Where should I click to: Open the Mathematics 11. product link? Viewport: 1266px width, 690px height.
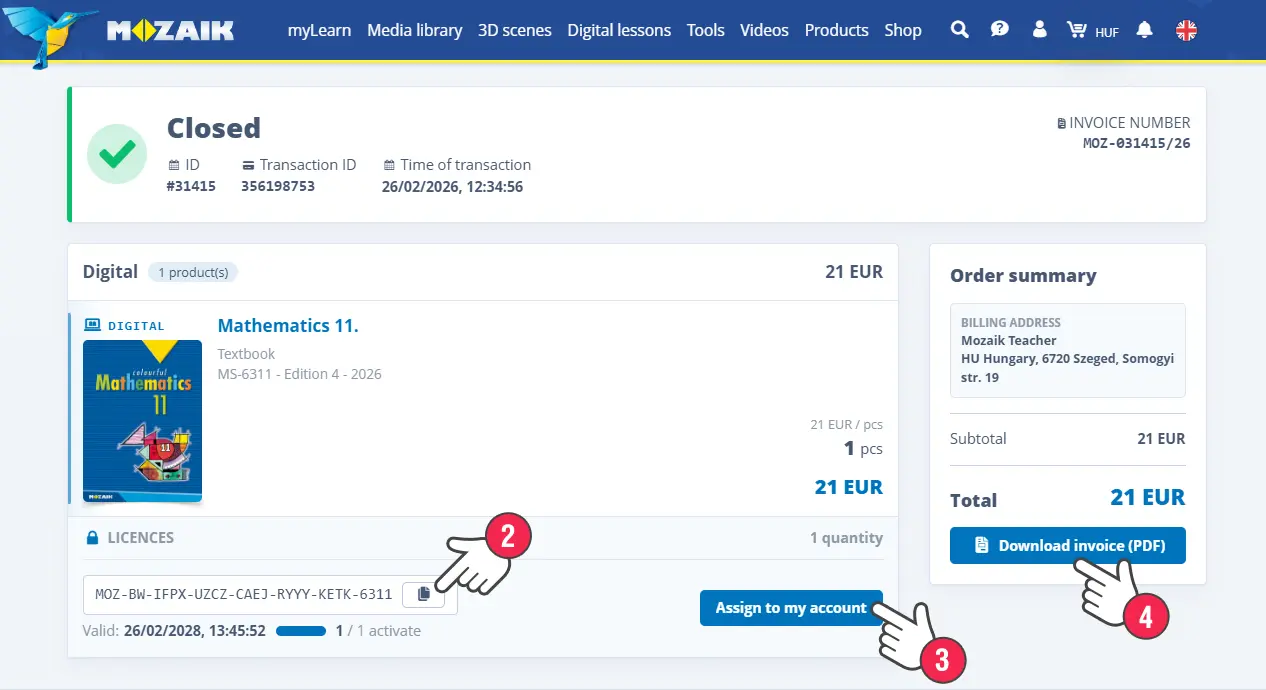point(288,325)
